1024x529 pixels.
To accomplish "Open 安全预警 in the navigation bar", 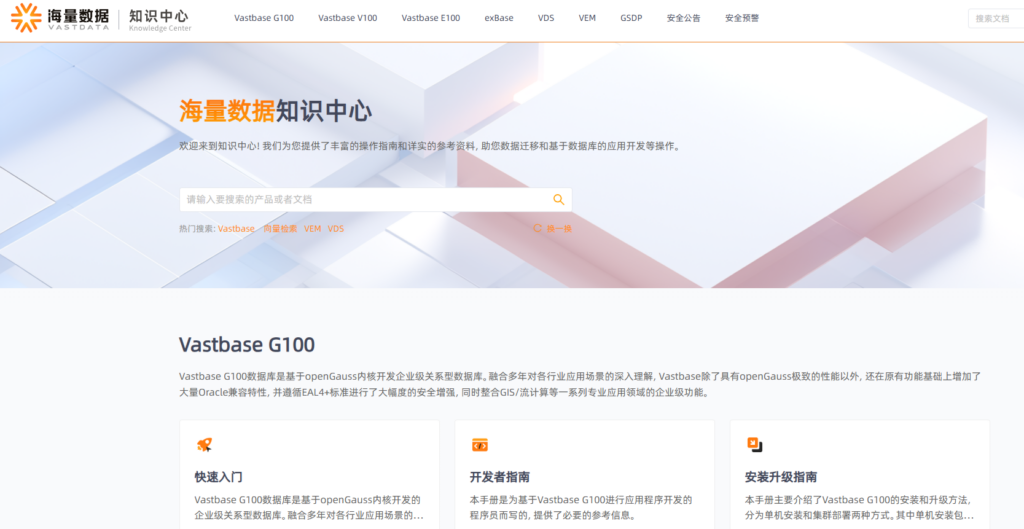I will [742, 18].
